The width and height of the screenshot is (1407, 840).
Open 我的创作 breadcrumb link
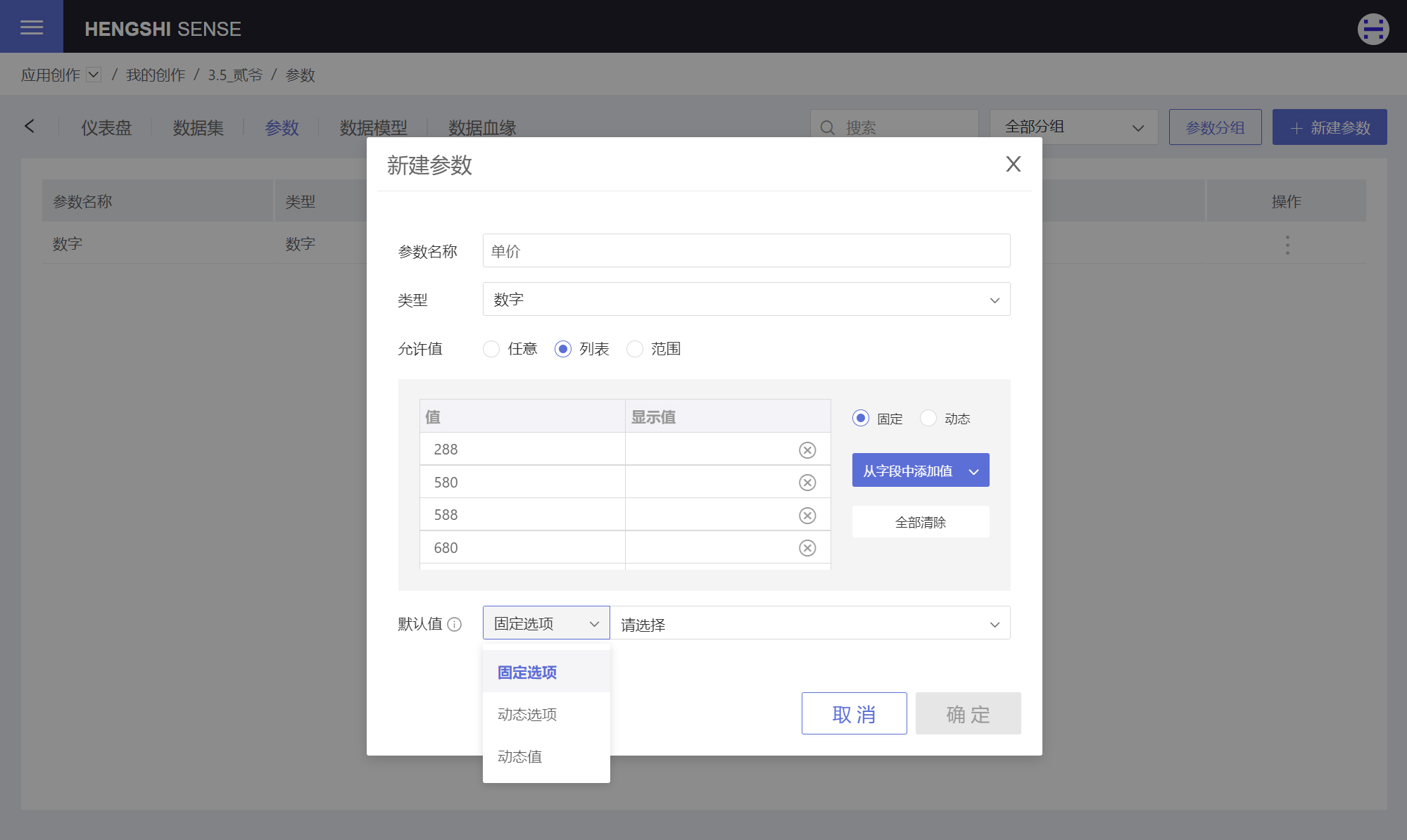point(156,75)
